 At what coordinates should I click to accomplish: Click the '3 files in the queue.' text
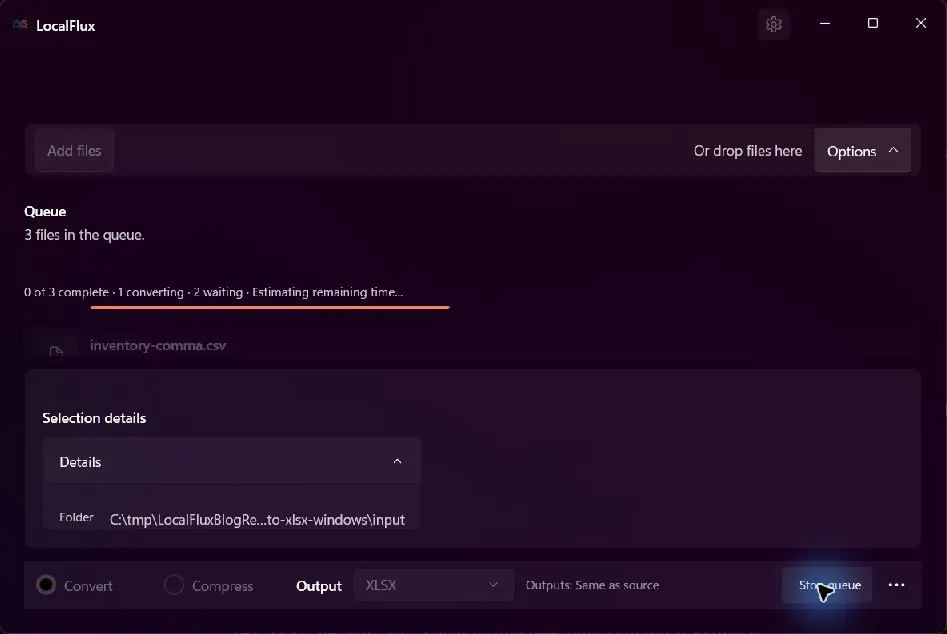(85, 235)
